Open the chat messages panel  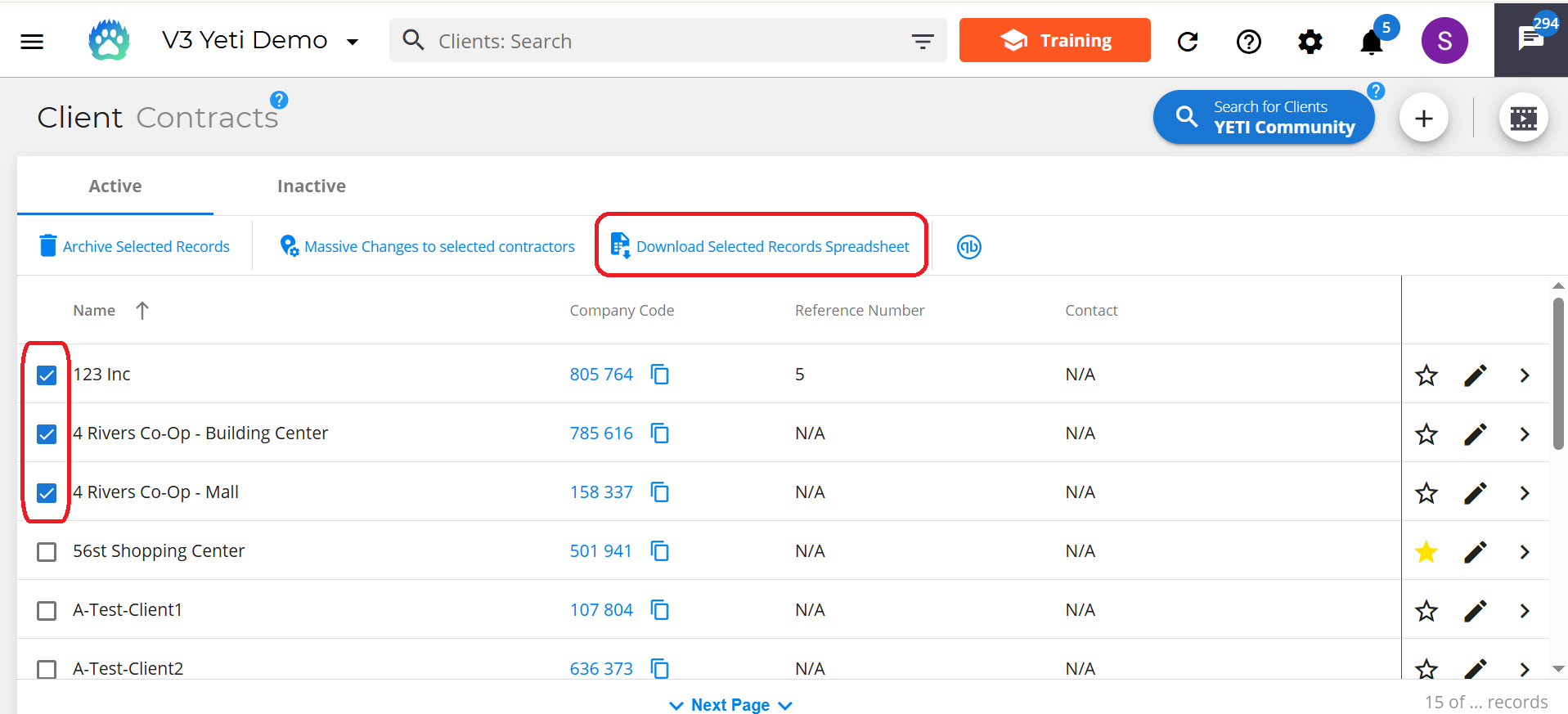pos(1530,39)
